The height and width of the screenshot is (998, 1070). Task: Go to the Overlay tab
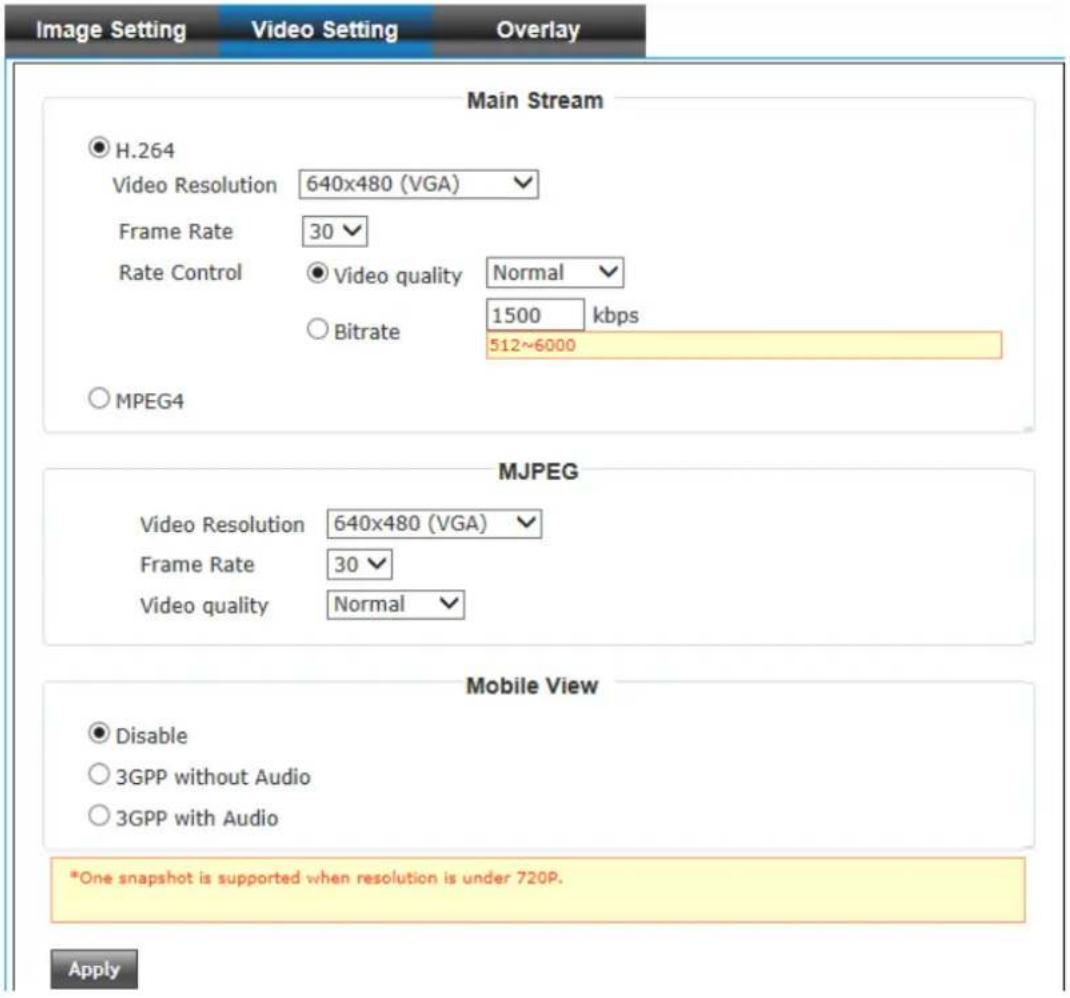pyautogui.click(x=538, y=30)
